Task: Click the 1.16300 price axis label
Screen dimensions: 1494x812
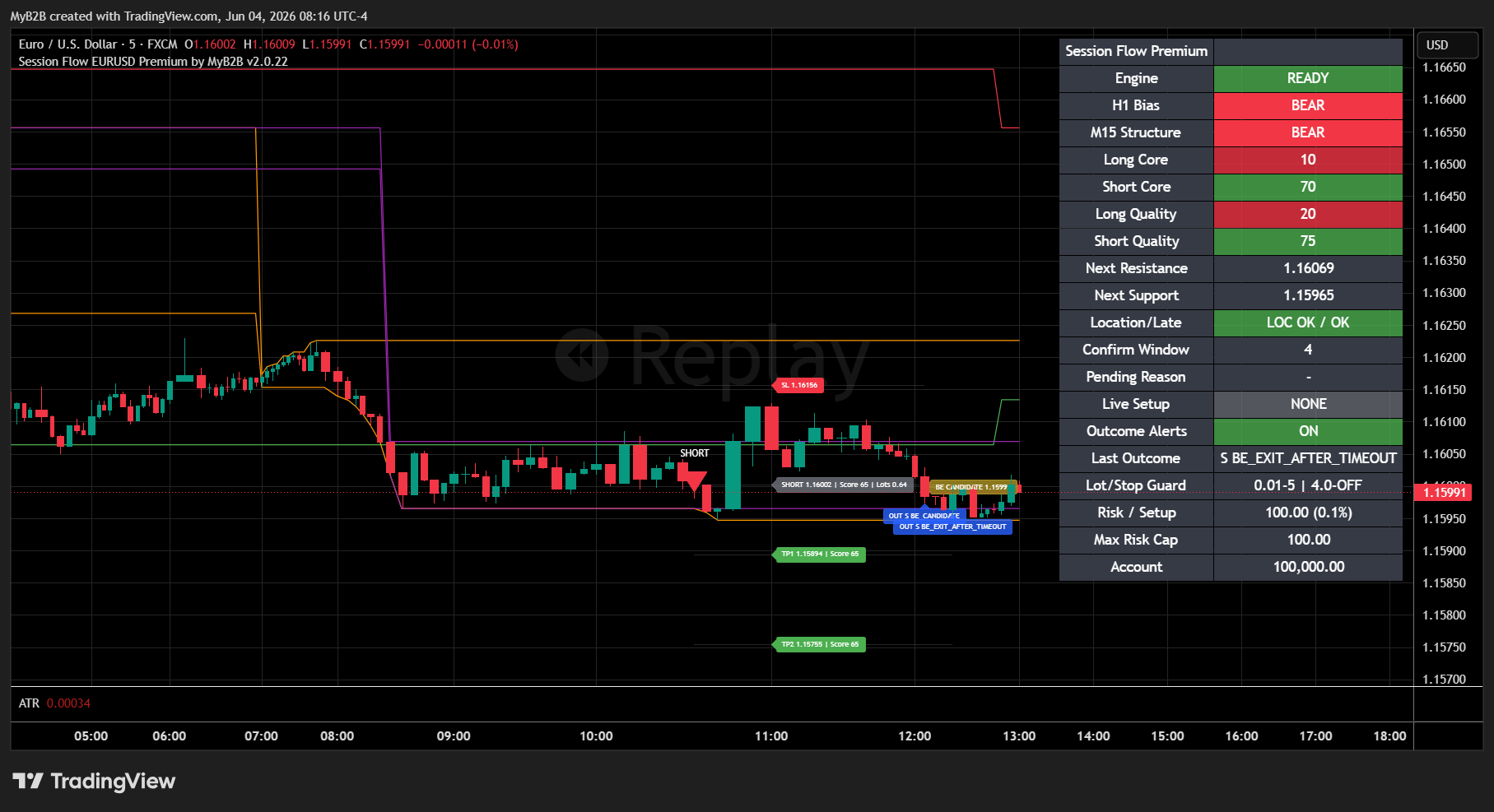Action: [1445, 293]
